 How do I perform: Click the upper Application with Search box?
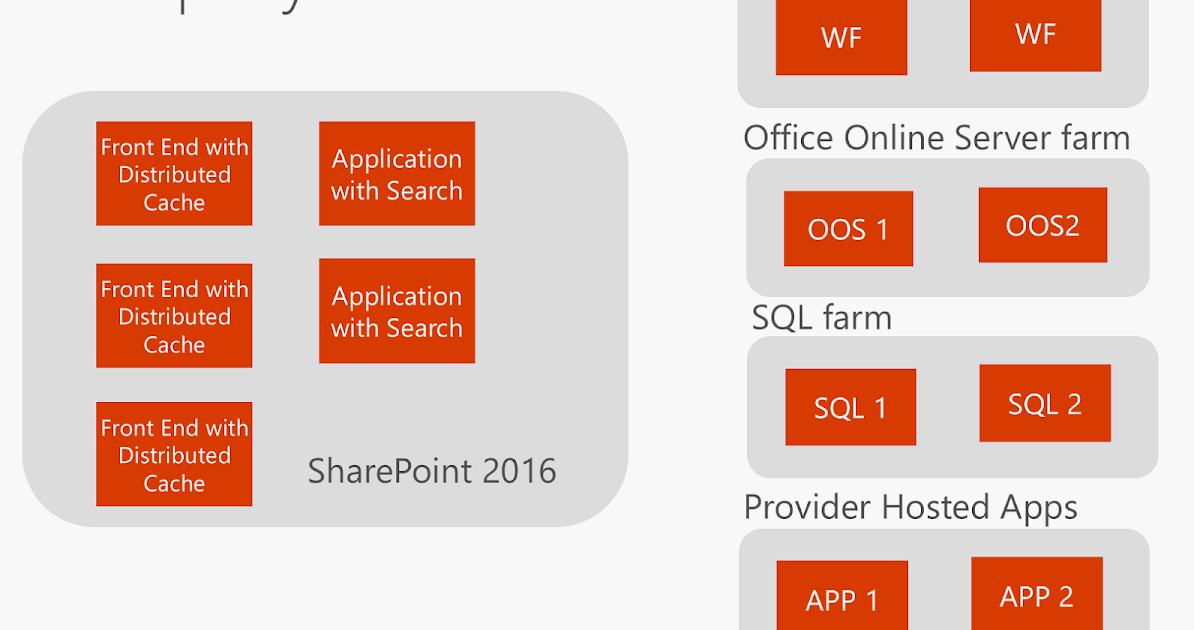click(396, 174)
